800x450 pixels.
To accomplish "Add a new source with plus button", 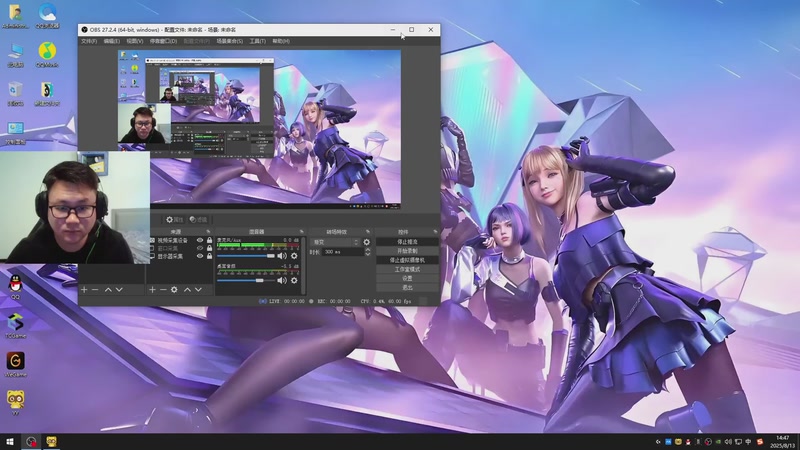I will (x=152, y=289).
